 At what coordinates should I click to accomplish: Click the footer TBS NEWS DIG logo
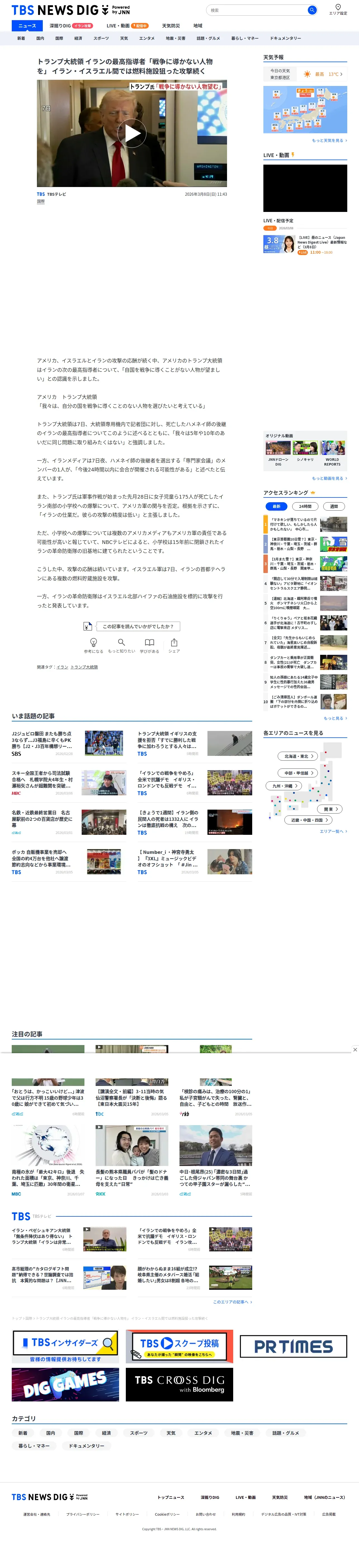point(50,1497)
